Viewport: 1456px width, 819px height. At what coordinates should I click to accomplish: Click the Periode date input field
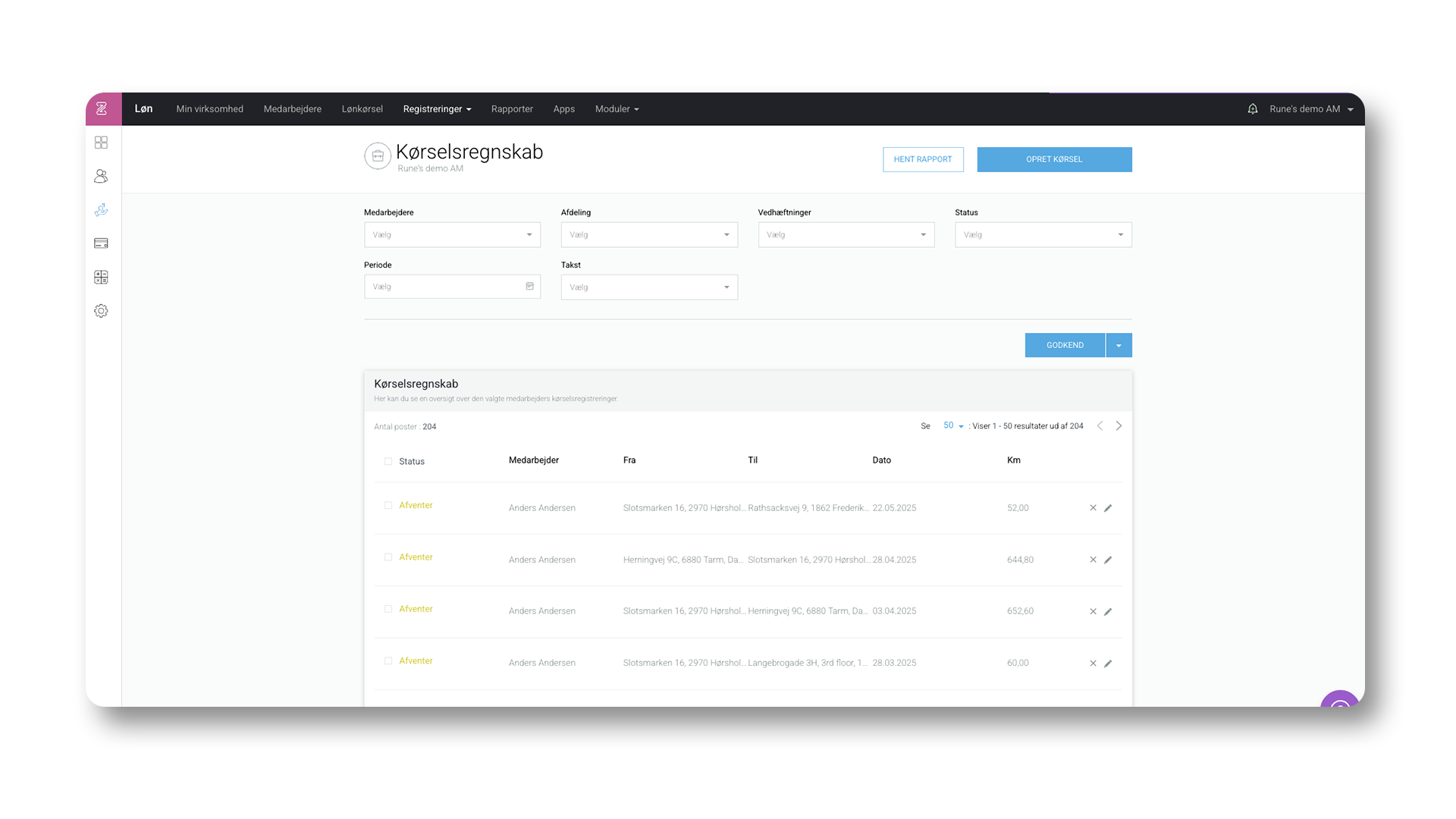(x=447, y=287)
